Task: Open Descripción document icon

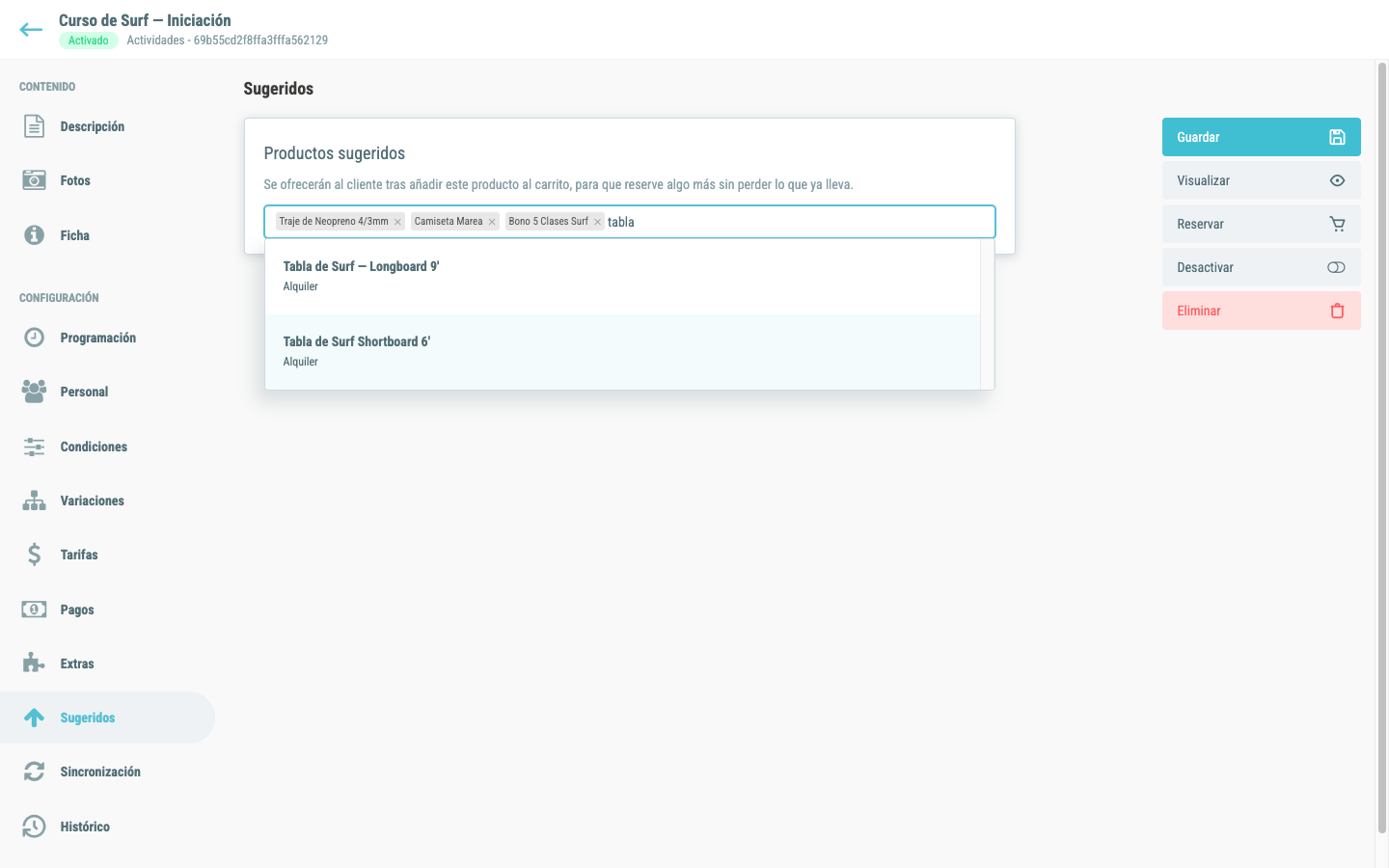Action: point(34,126)
